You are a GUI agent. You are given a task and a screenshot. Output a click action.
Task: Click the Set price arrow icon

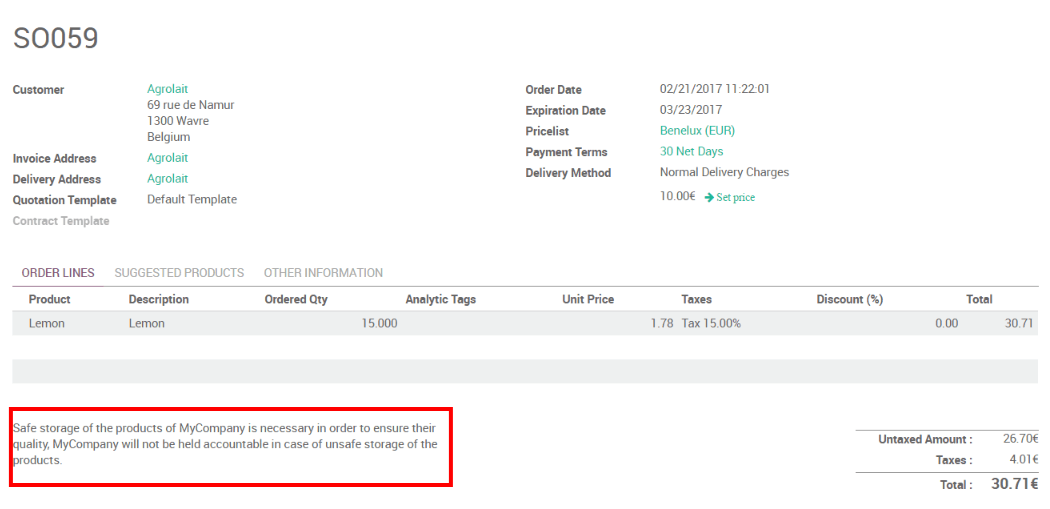(x=709, y=198)
